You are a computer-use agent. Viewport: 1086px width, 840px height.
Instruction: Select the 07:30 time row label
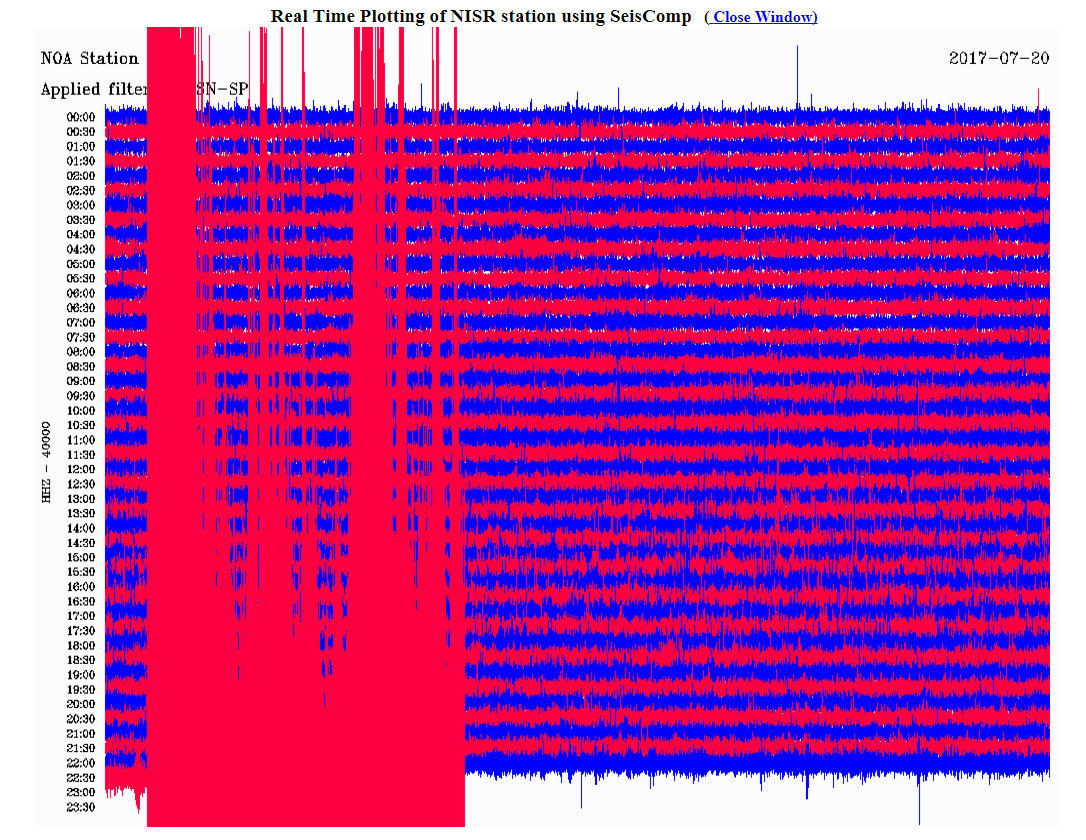tap(81, 337)
